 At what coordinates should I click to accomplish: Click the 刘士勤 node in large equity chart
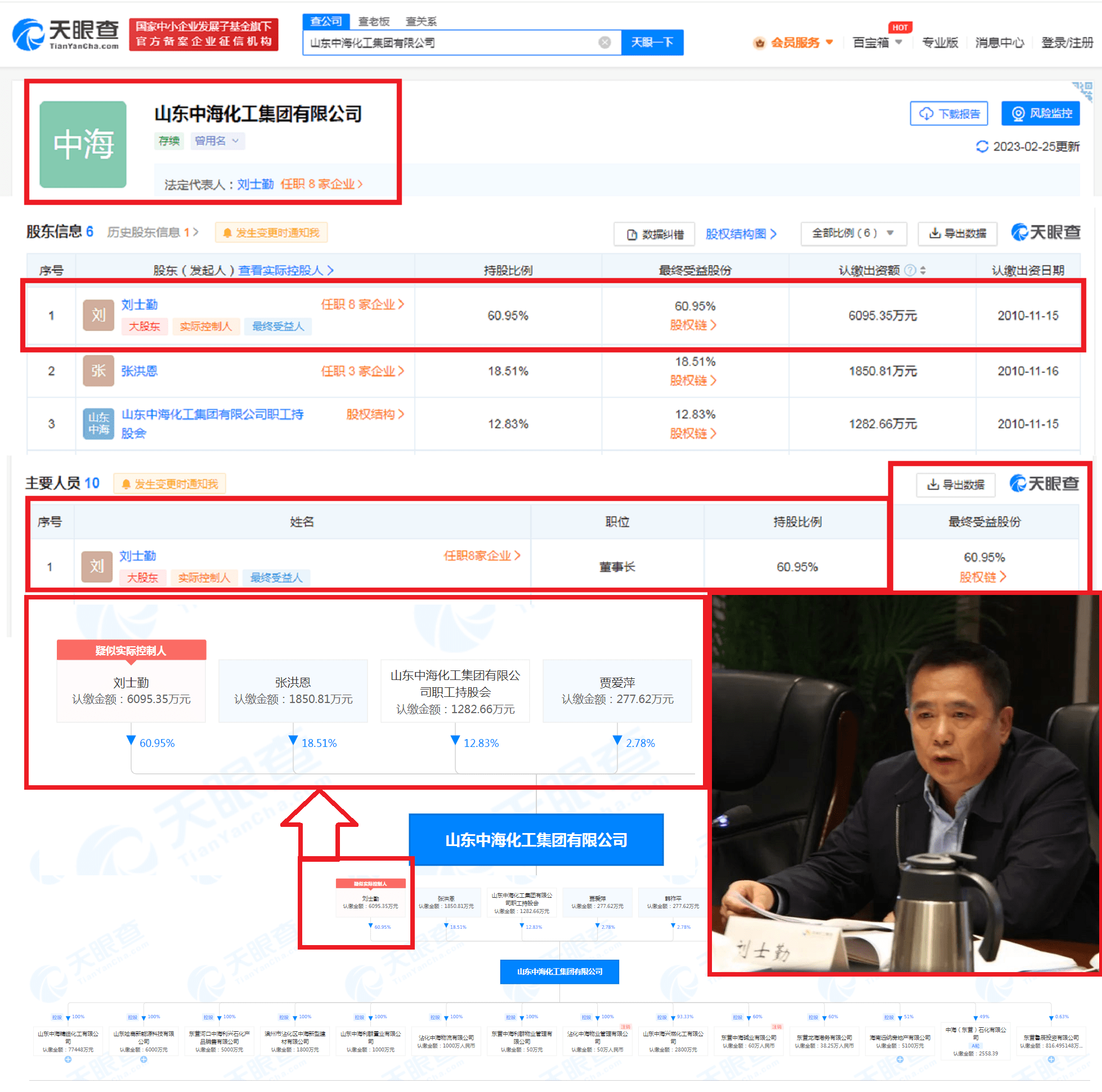click(131, 690)
